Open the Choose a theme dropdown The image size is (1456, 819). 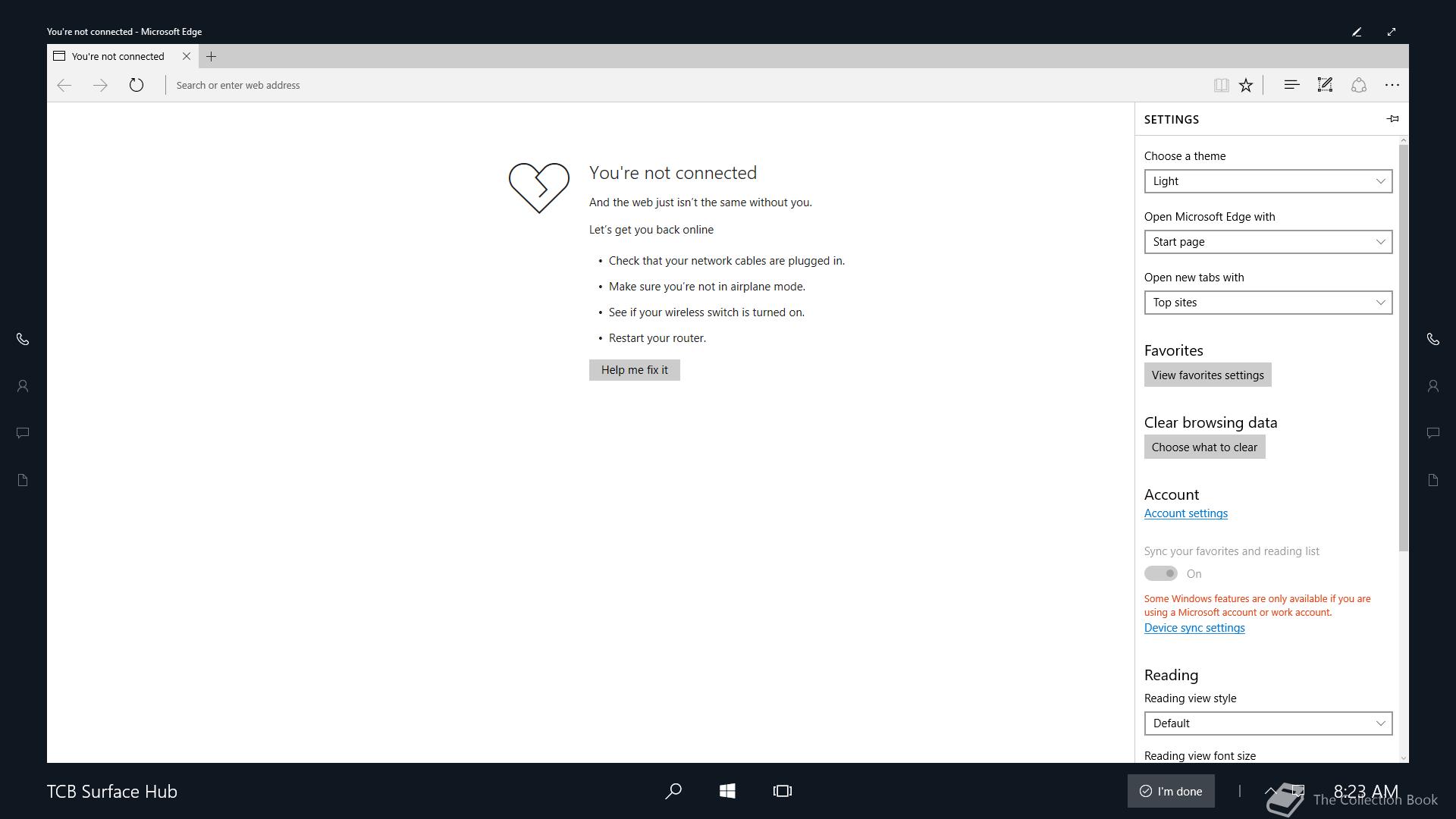tap(1268, 181)
